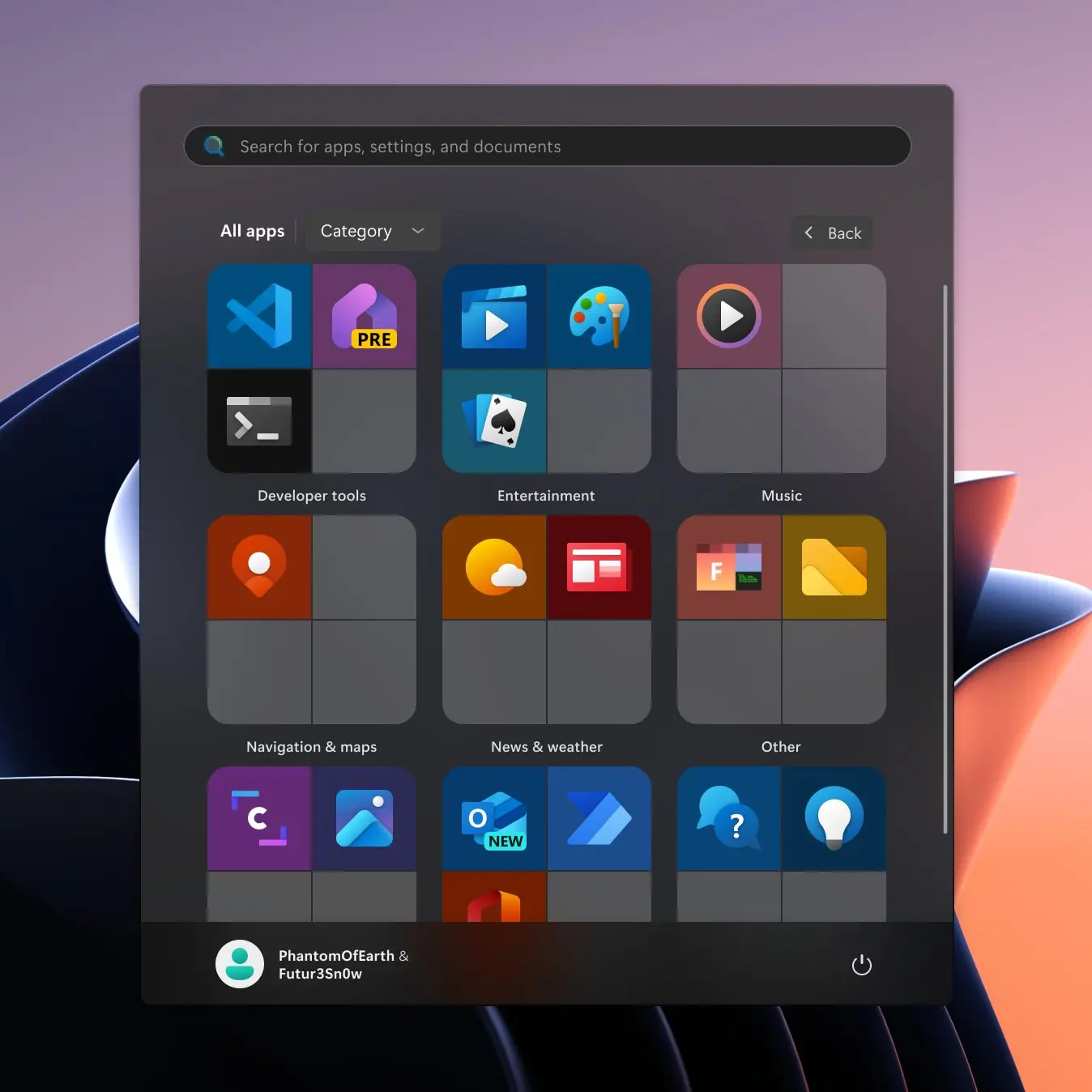
Task: Launch the purple Clipchamp C icon
Action: tap(259, 818)
